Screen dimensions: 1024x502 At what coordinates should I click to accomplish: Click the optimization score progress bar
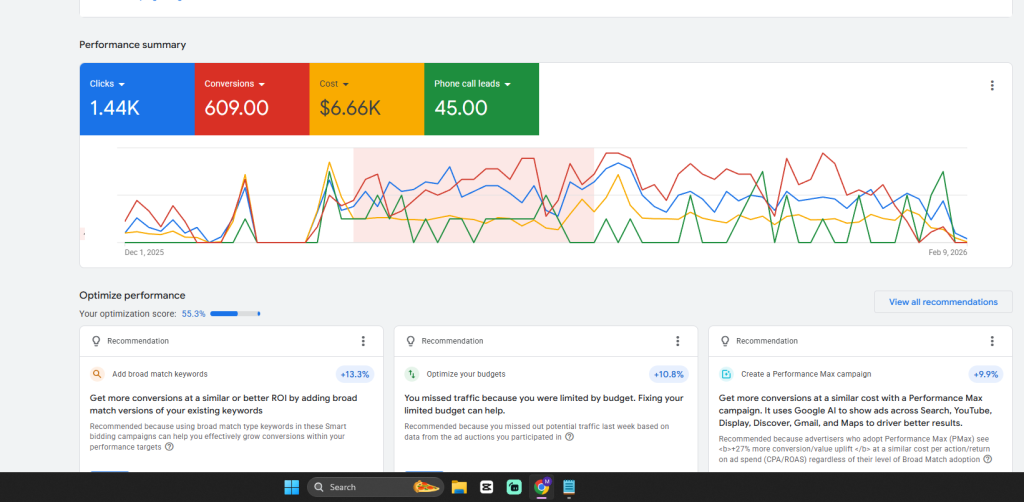[x=235, y=314]
